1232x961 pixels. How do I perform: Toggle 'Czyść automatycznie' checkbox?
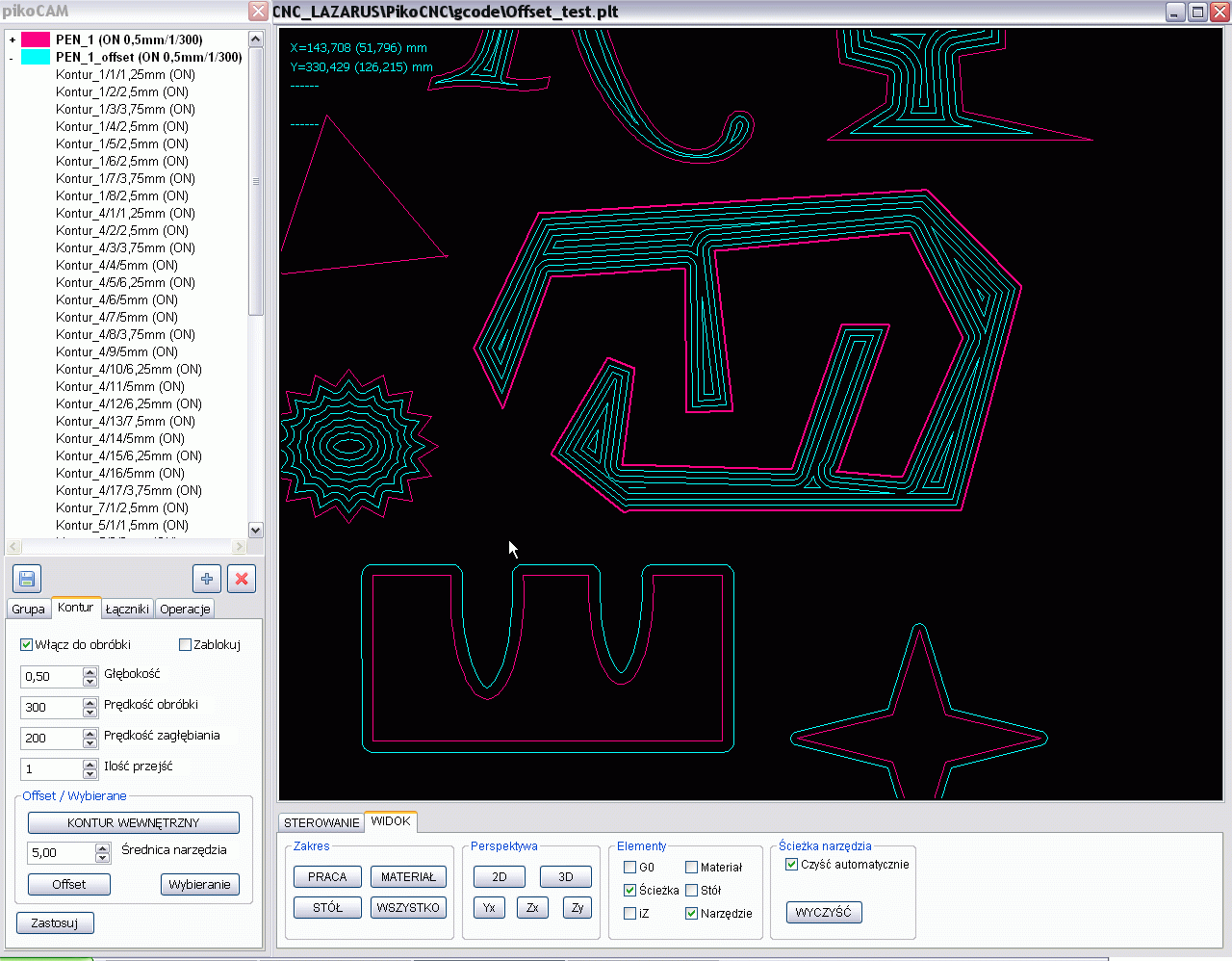click(792, 864)
